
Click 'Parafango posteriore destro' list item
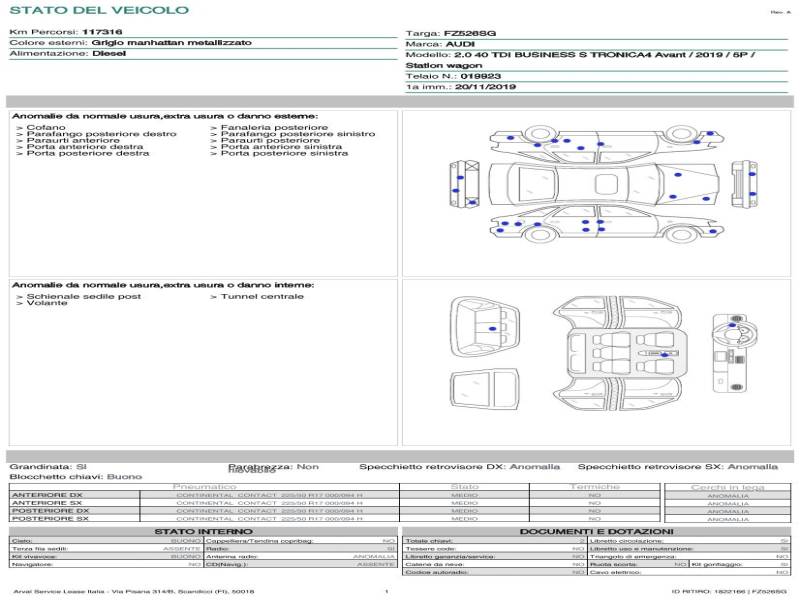pos(102,134)
